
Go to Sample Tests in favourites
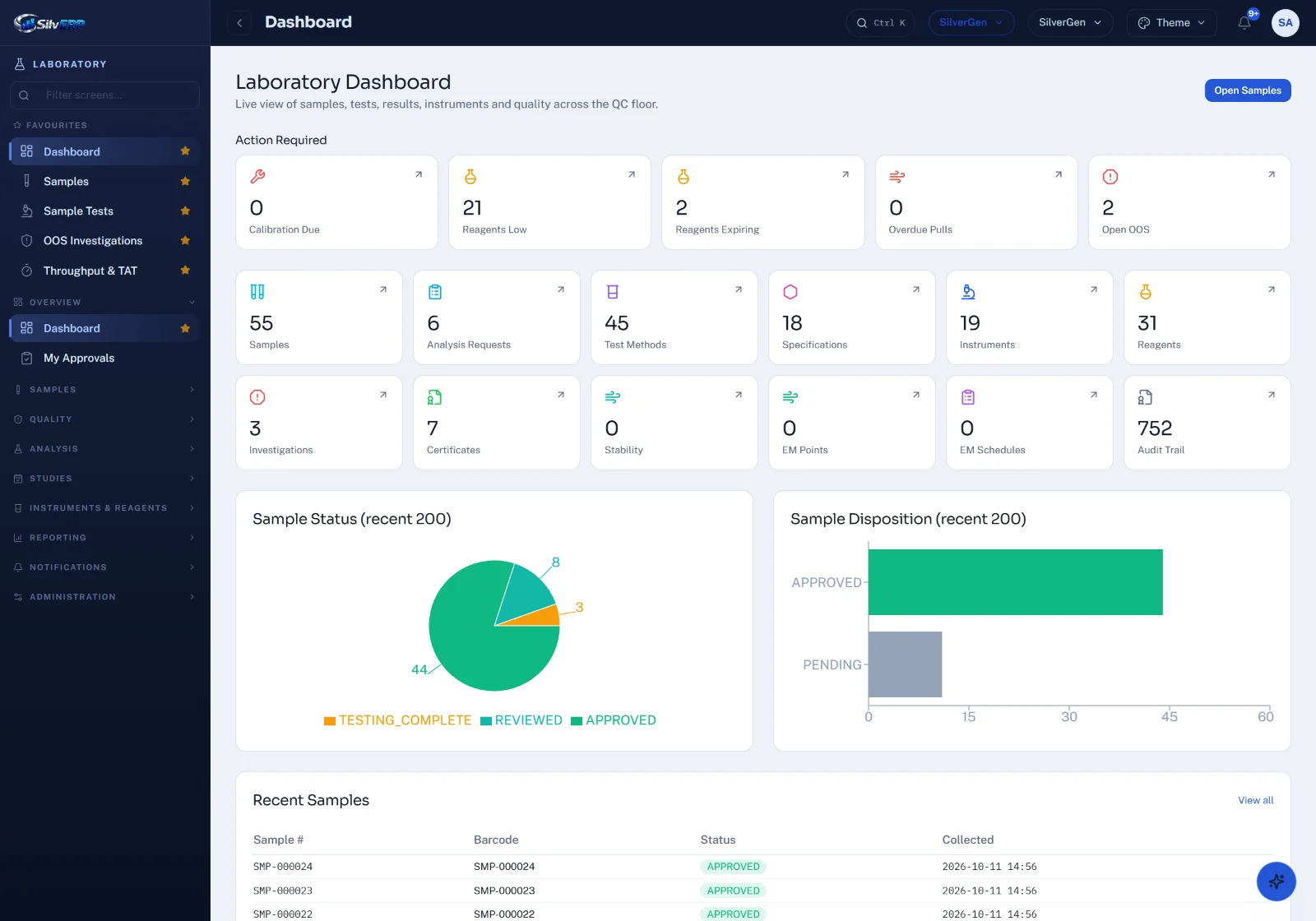click(104, 211)
